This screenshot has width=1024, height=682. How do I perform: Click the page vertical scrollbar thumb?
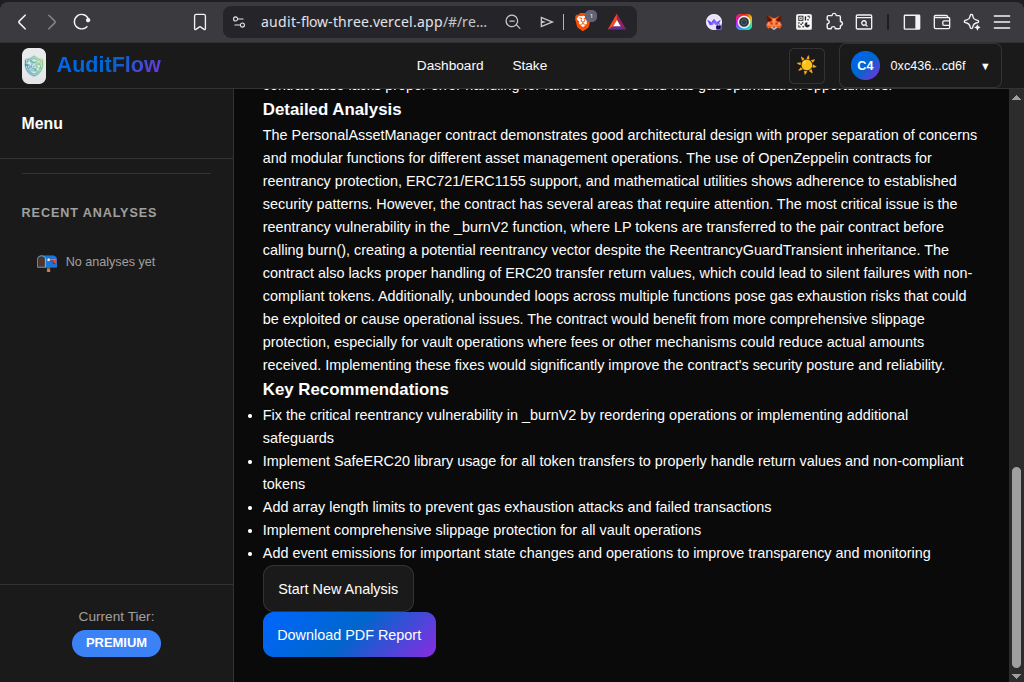[x=1016, y=565]
